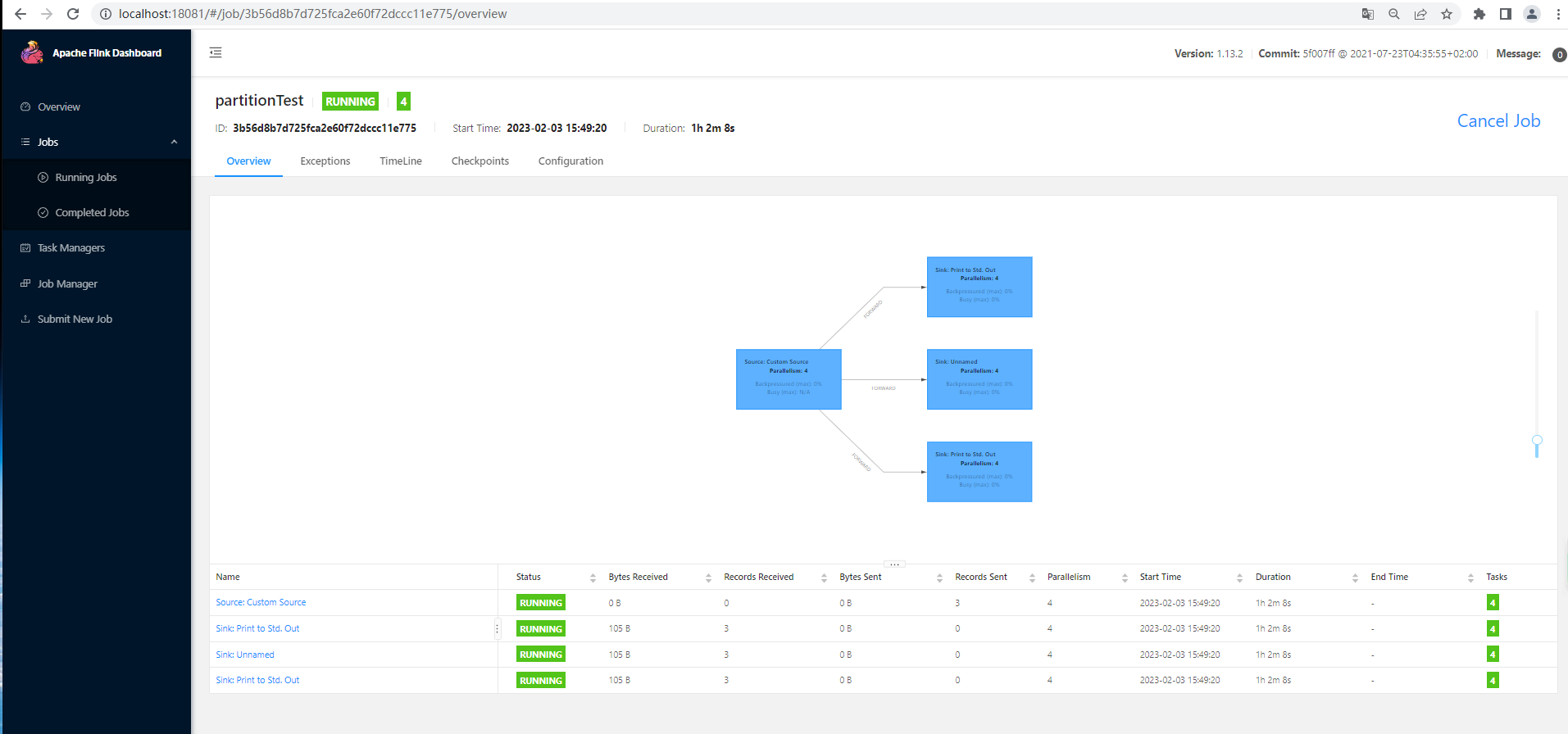
Task: Click the RUNNING status badge beside partitionTest
Action: tap(350, 102)
